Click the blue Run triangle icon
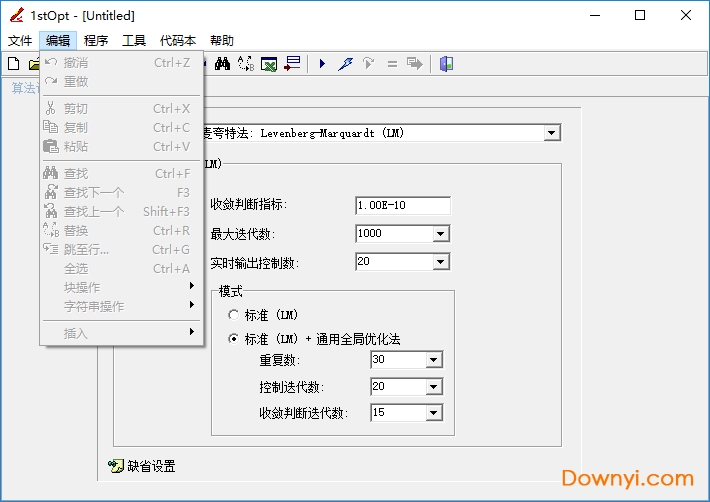Screen dimensions: 710x502 pyautogui.click(x=322, y=64)
